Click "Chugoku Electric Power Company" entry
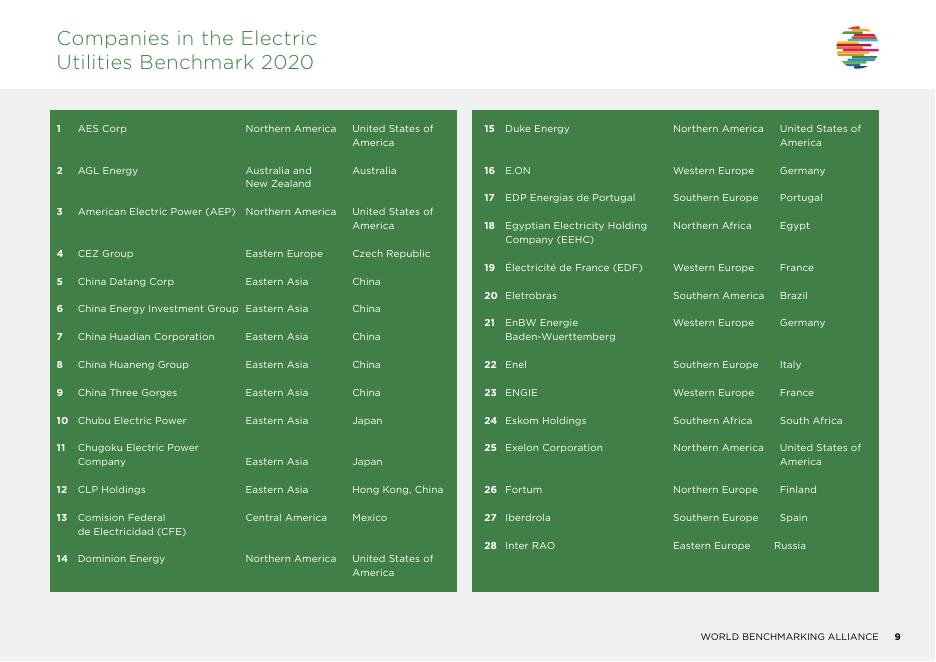The width and height of the screenshot is (936, 662). pos(138,455)
